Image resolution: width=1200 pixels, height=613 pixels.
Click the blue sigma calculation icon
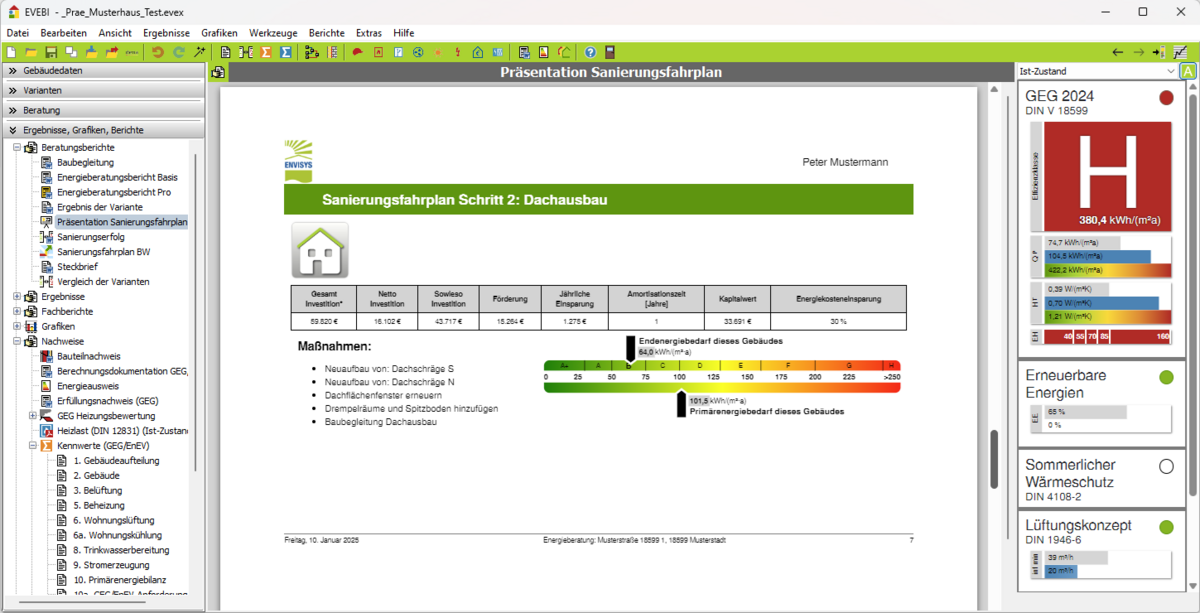[x=285, y=52]
